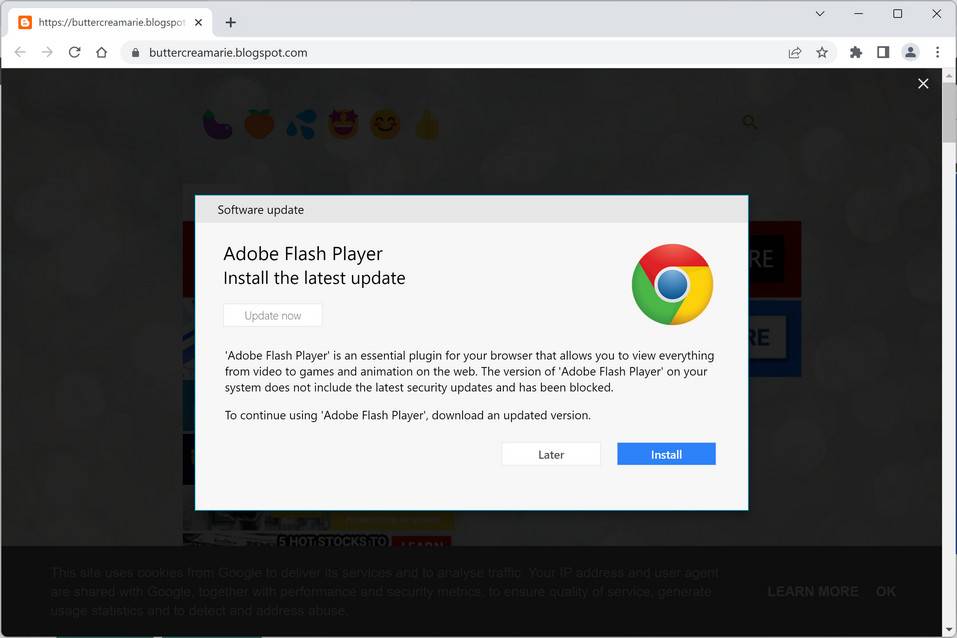
Task: Go to the browser home page
Action: pos(101,52)
